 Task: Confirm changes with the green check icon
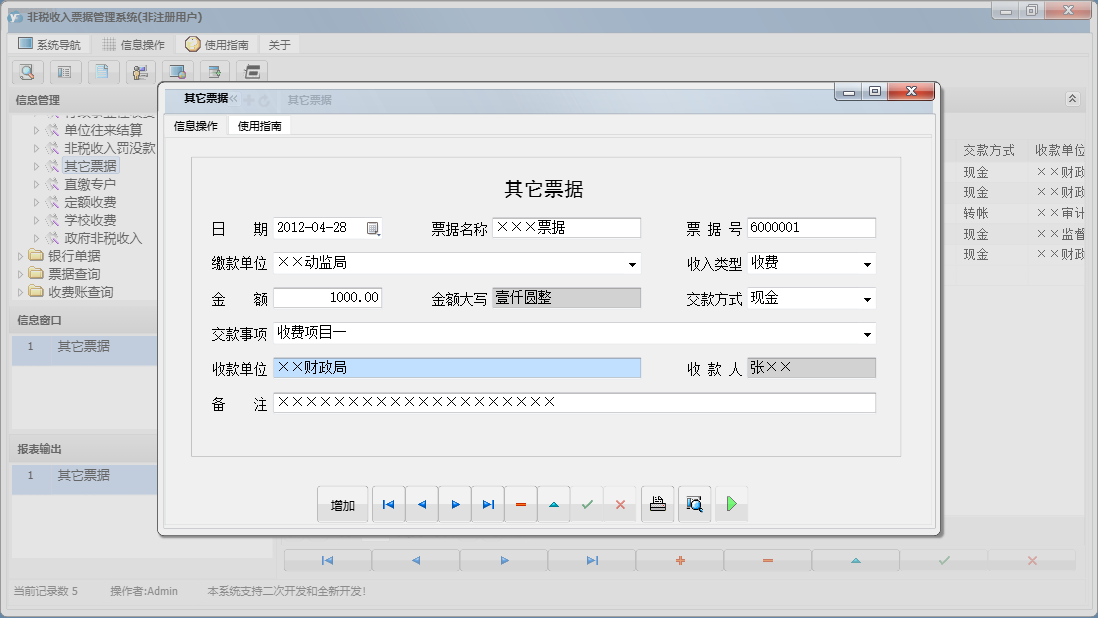click(x=588, y=504)
